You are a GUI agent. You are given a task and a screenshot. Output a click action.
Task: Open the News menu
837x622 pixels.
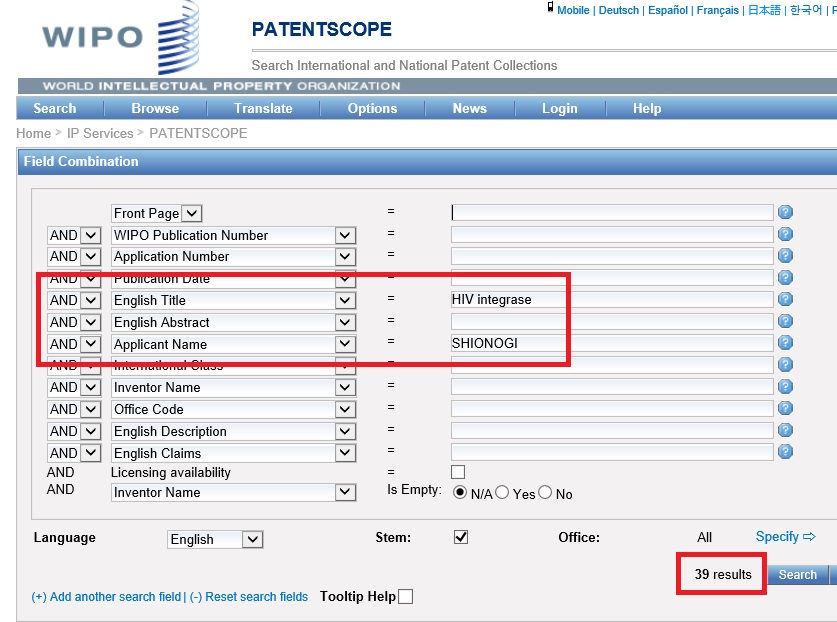click(470, 108)
